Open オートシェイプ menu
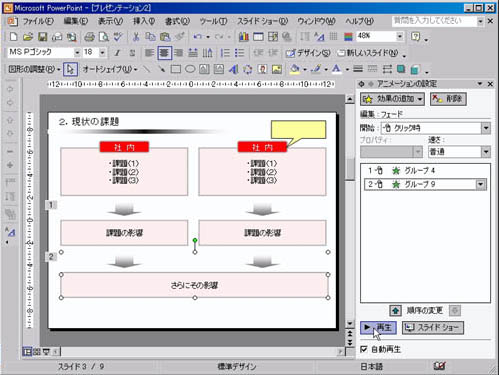The height and width of the screenshot is (375, 499). pos(110,69)
